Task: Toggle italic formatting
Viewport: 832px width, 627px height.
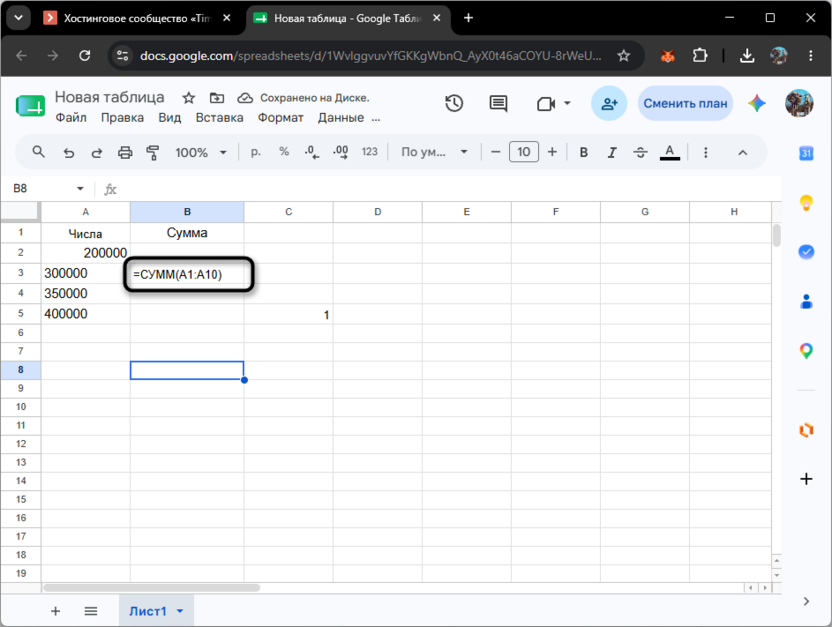Action: [612, 153]
